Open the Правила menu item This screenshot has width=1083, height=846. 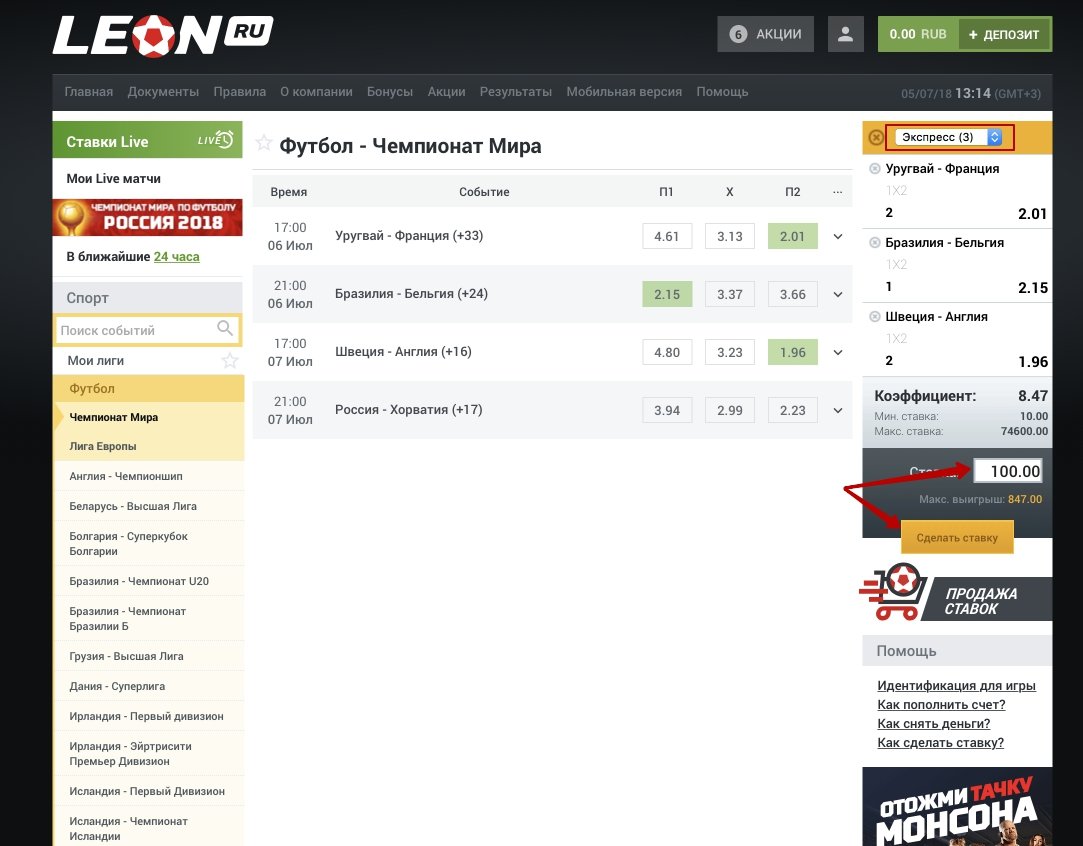pyautogui.click(x=240, y=92)
